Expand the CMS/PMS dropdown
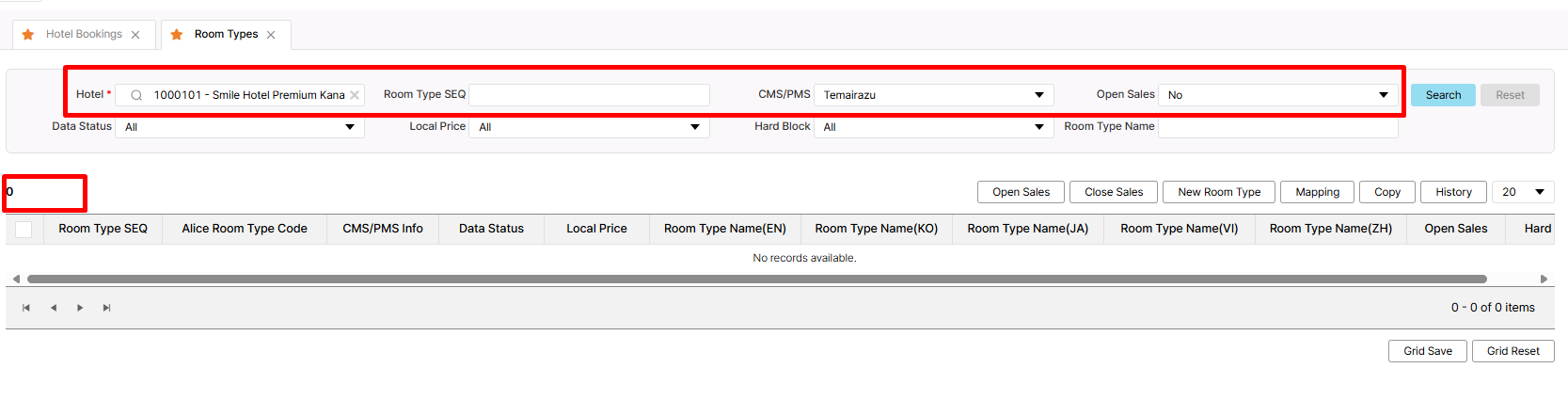1568x416 pixels. pyautogui.click(x=1038, y=95)
